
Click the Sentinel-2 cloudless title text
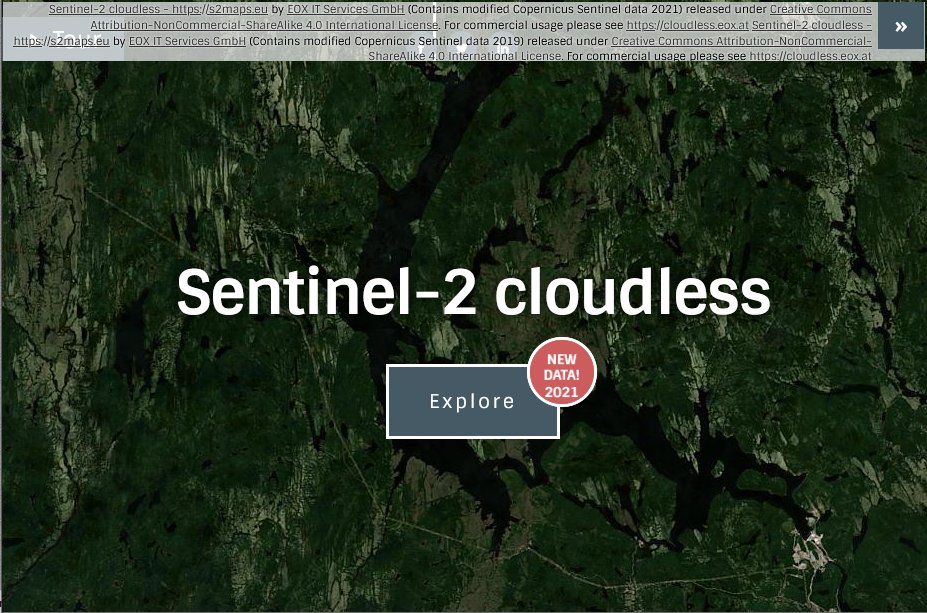tap(474, 292)
